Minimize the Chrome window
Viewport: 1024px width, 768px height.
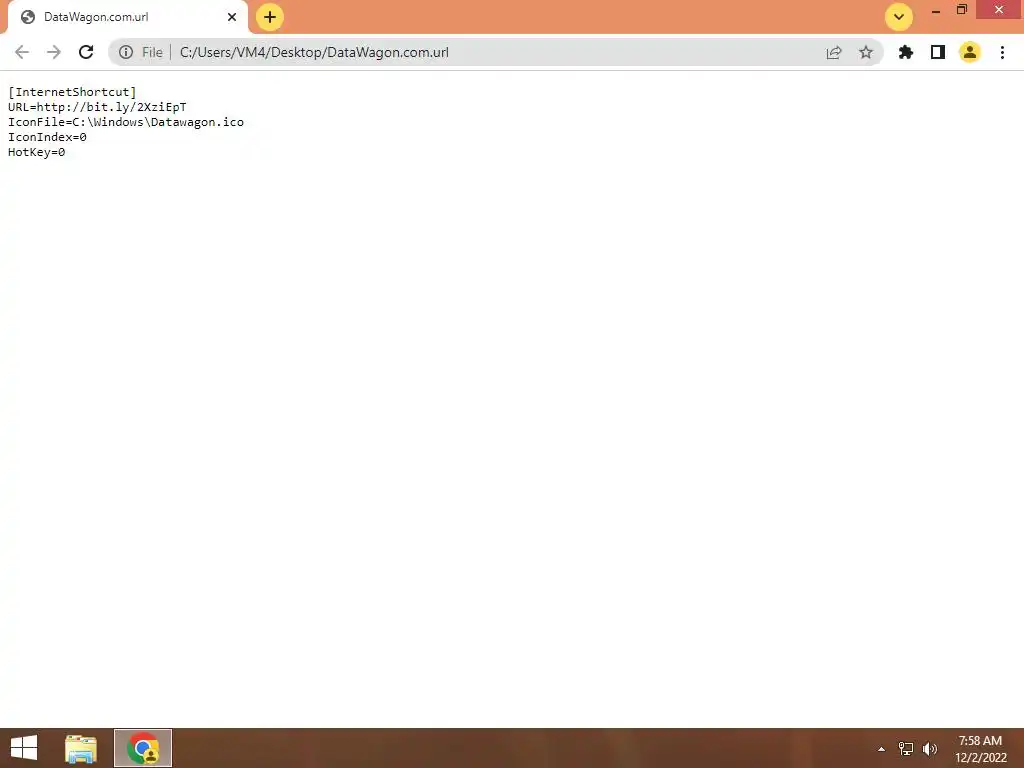936,10
